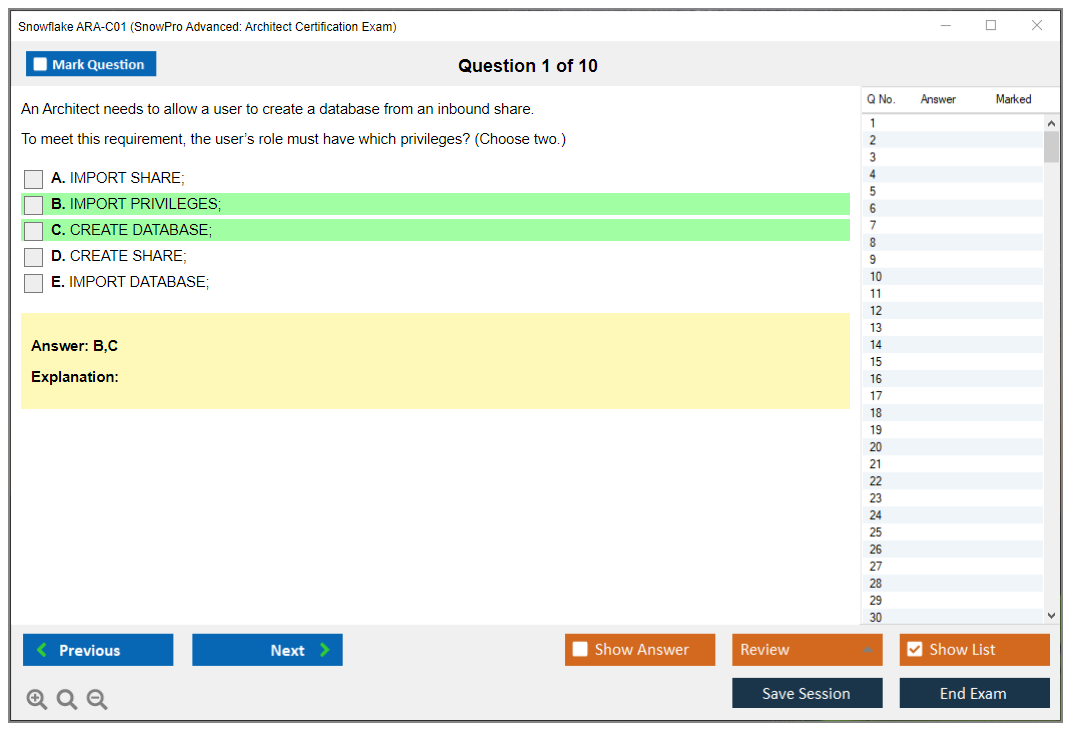This screenshot has height=735, width=1075.
Task: Click the zoom in magnifier icon
Action: click(x=37, y=700)
